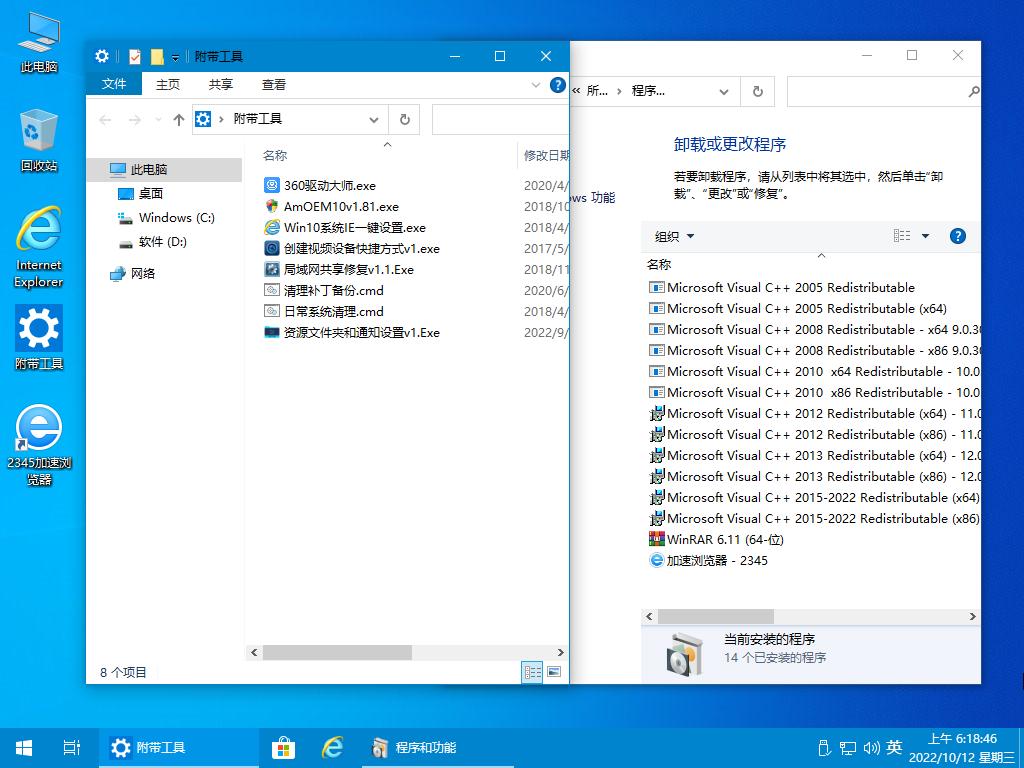Select 局域网共享修复v1.1.Exe file
This screenshot has width=1024, height=768.
pos(339,269)
